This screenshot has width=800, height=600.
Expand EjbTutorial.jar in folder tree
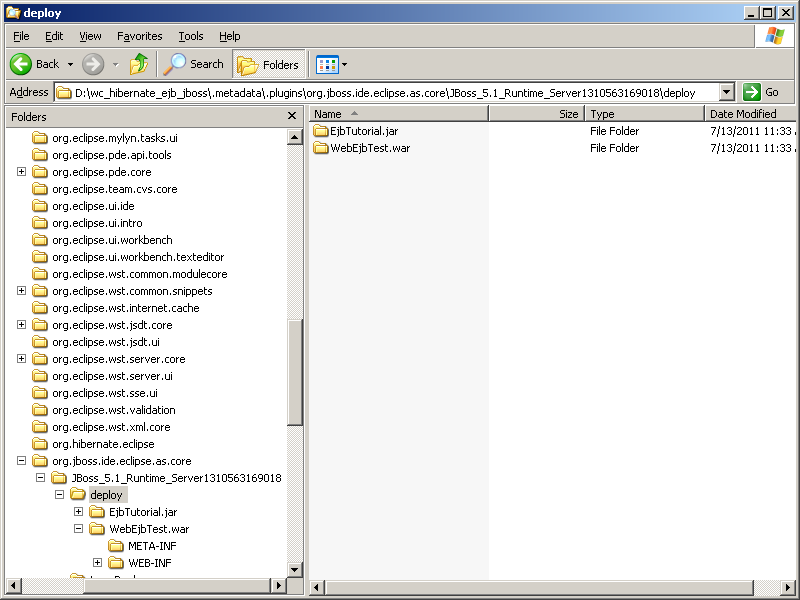coord(79,511)
